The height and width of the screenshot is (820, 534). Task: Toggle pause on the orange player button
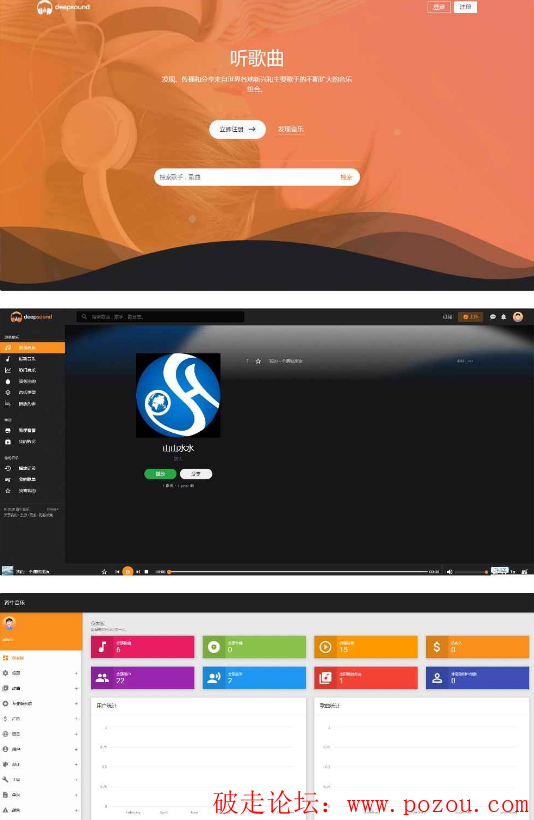(x=128, y=572)
